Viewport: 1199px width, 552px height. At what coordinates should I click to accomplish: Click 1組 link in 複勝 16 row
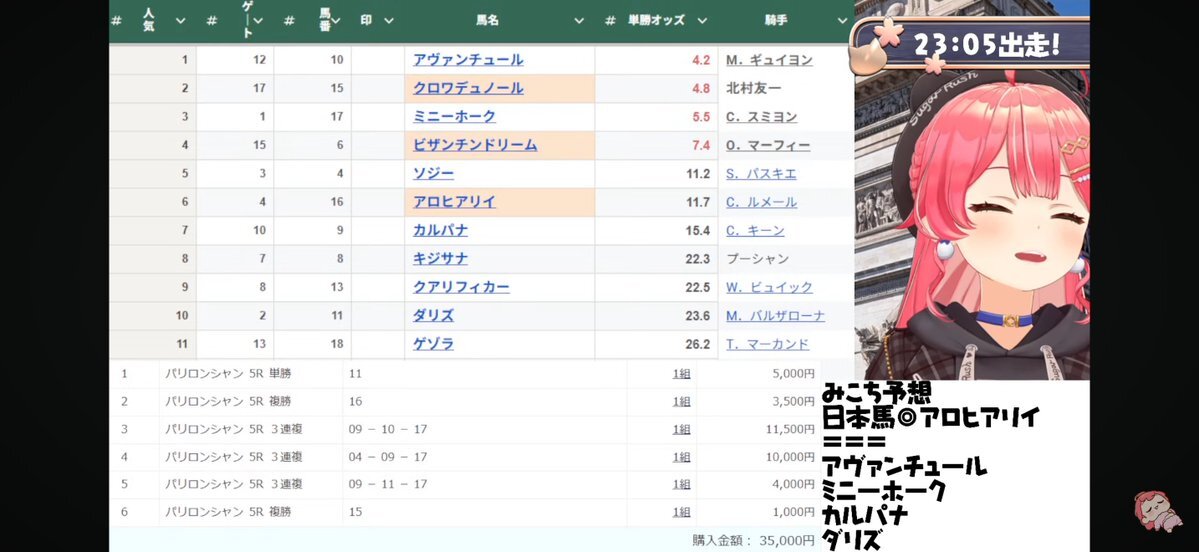681,401
